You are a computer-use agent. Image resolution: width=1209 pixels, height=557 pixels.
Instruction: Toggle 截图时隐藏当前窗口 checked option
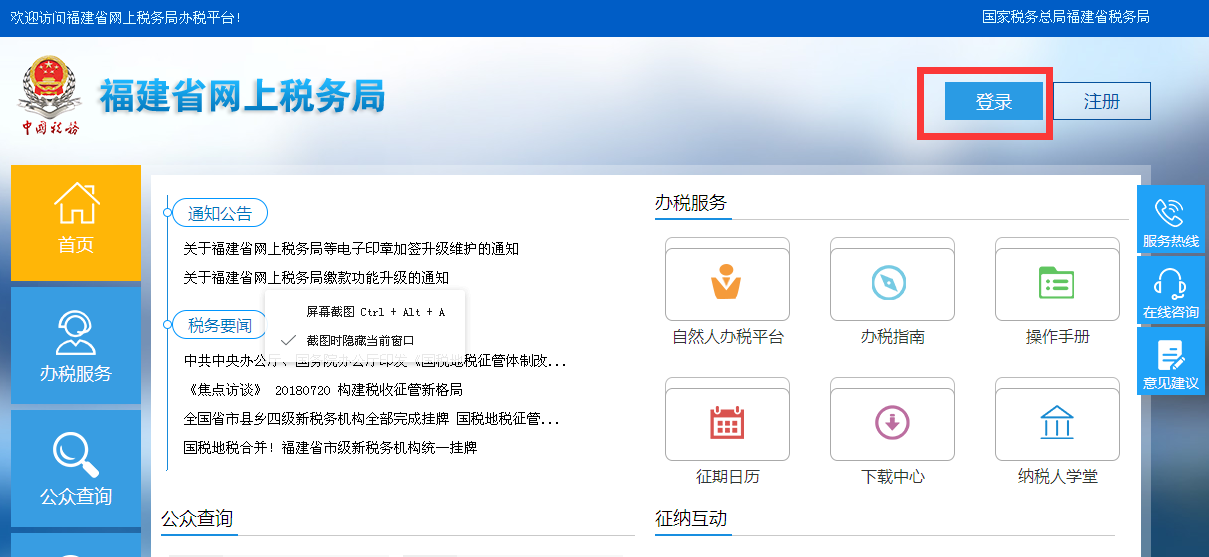point(360,340)
